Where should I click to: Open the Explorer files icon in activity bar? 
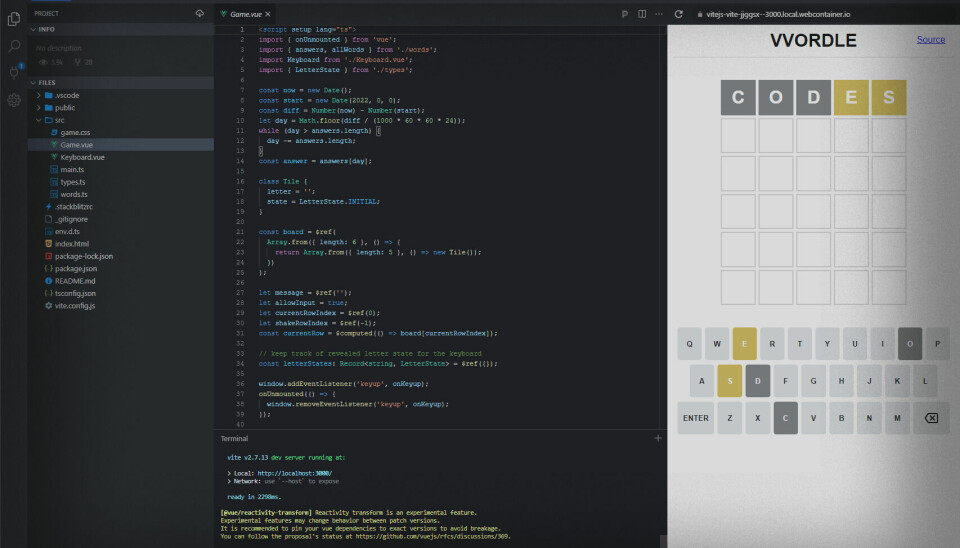(x=13, y=19)
